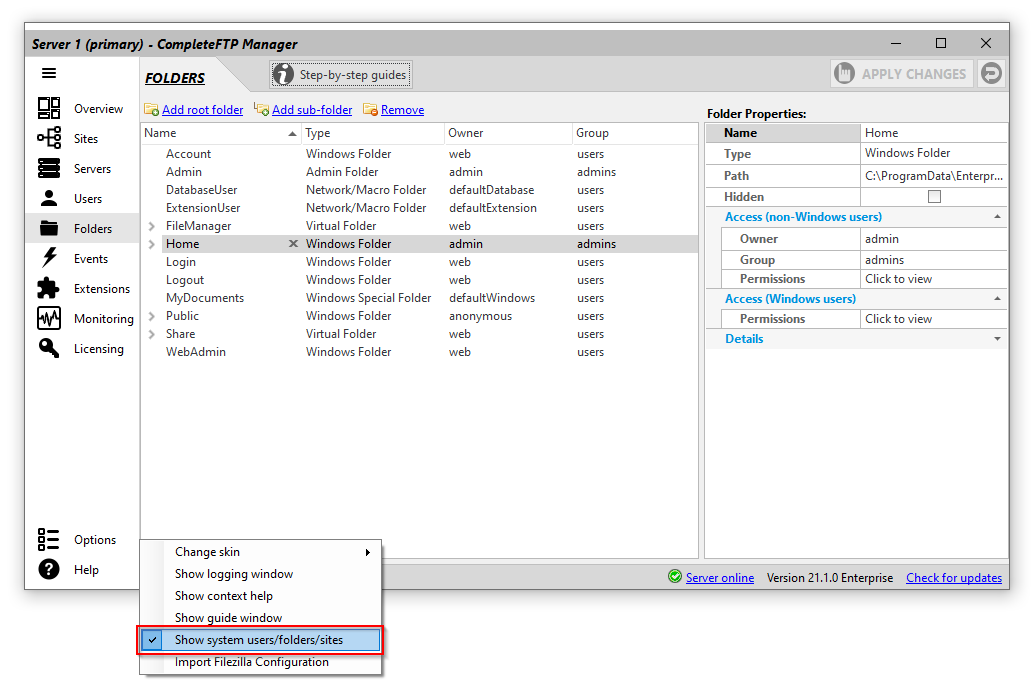Click the Owner value admin field
1033x683 pixels.
click(x=934, y=239)
